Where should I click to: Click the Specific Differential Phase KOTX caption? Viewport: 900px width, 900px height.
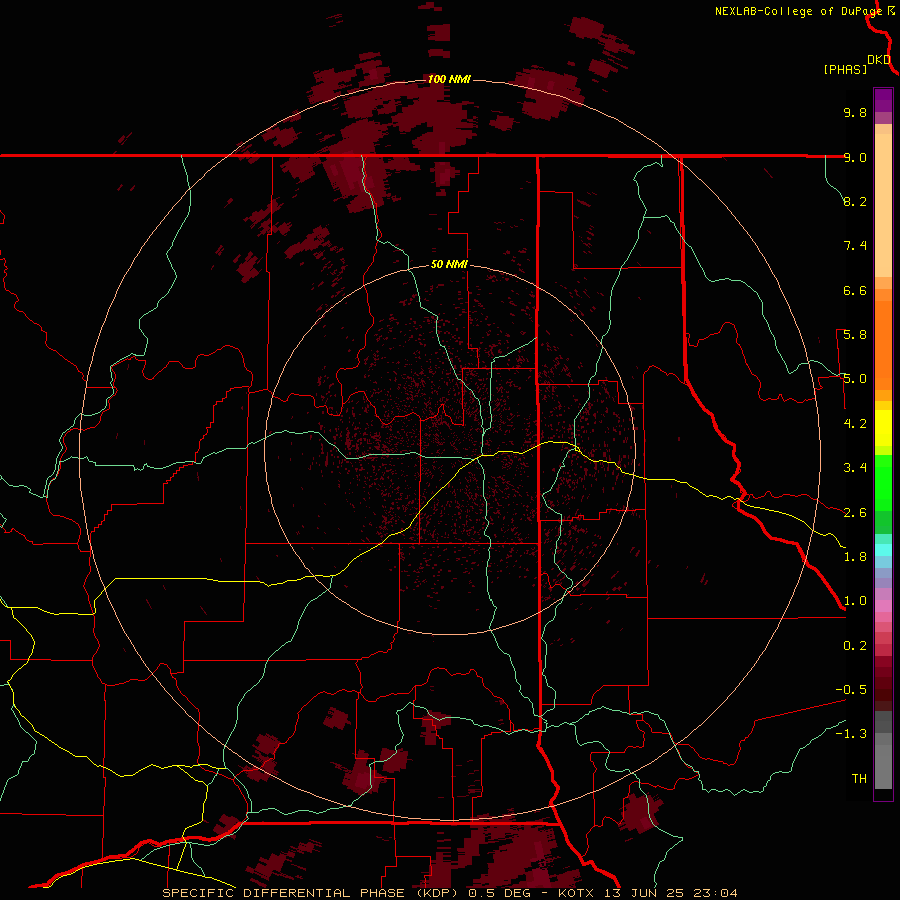pyautogui.click(x=450, y=893)
